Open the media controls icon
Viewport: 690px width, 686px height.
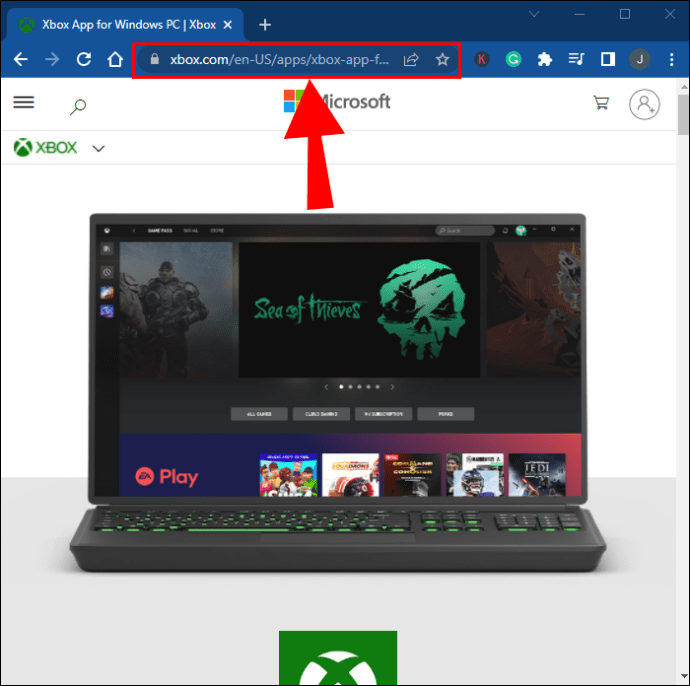576,59
